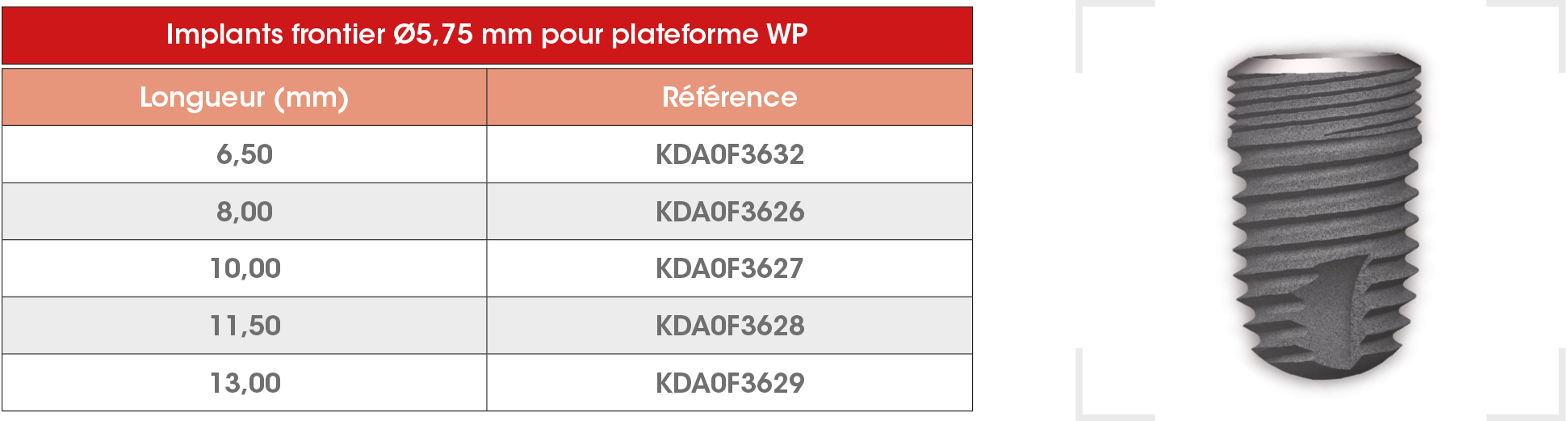Select the Longueur (mm) column header
Screen dimensions: 1568x421
pos(244,97)
